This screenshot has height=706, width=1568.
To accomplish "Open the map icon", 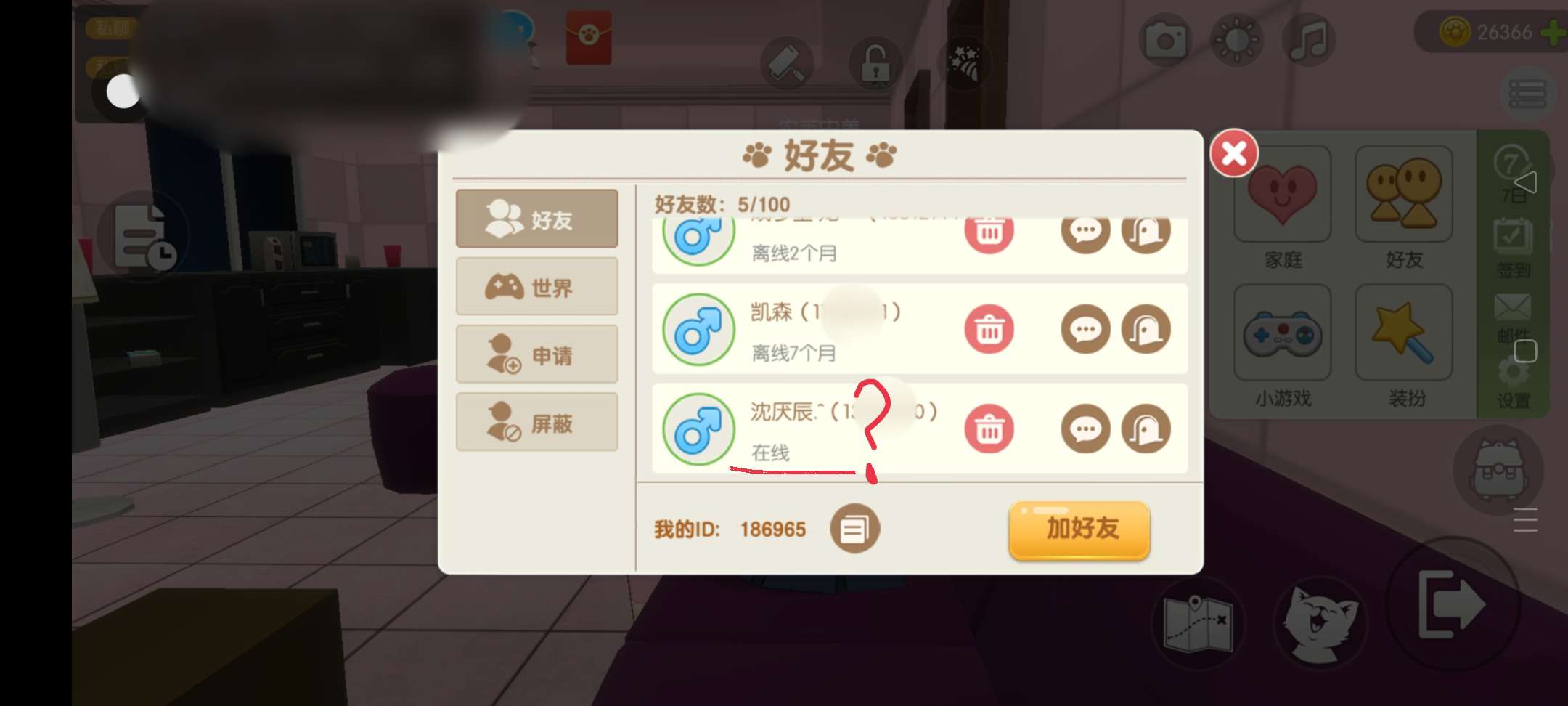I will pos(1198,622).
